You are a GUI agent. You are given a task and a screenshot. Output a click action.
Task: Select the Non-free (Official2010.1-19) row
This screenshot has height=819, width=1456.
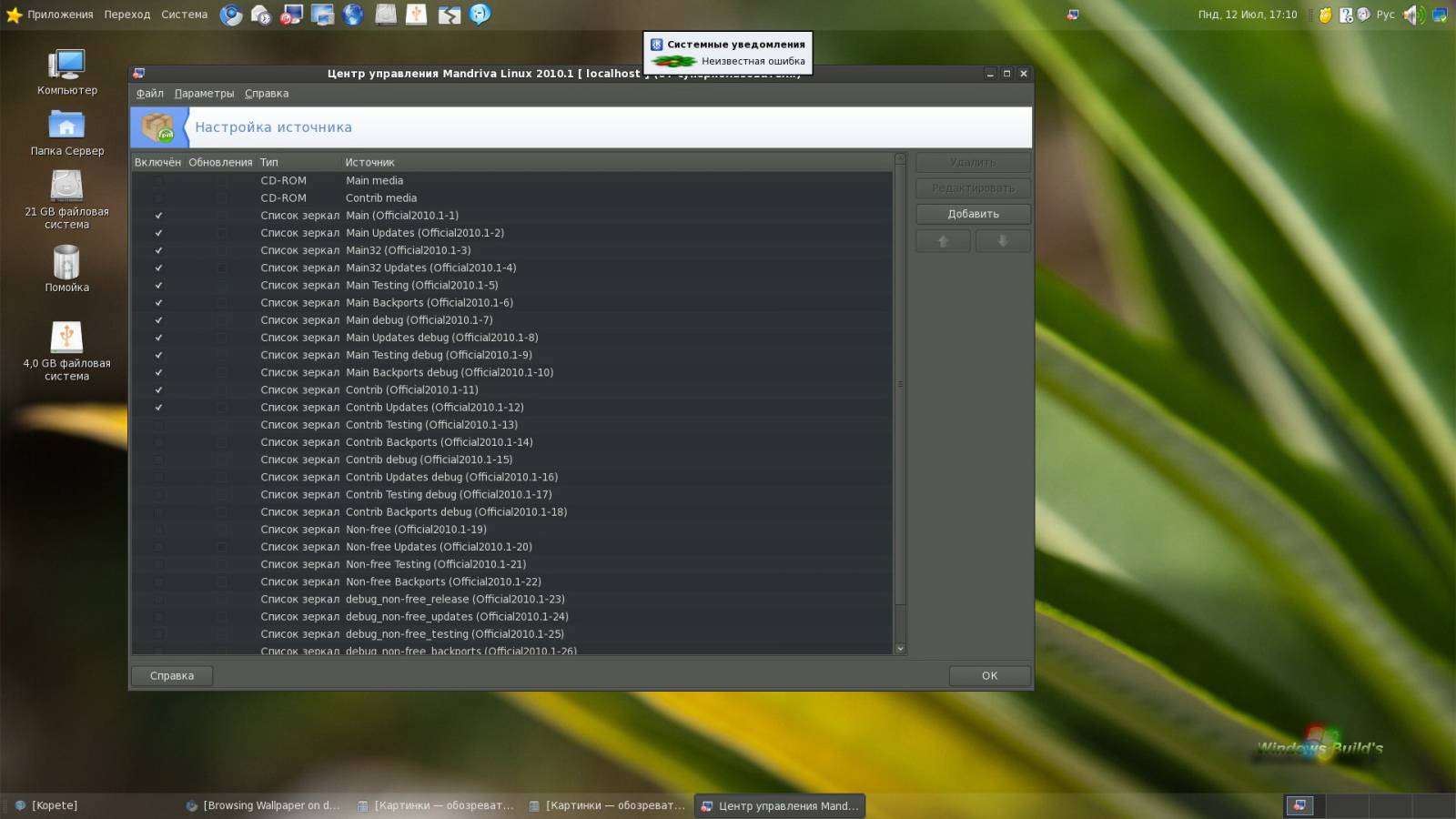(x=511, y=530)
